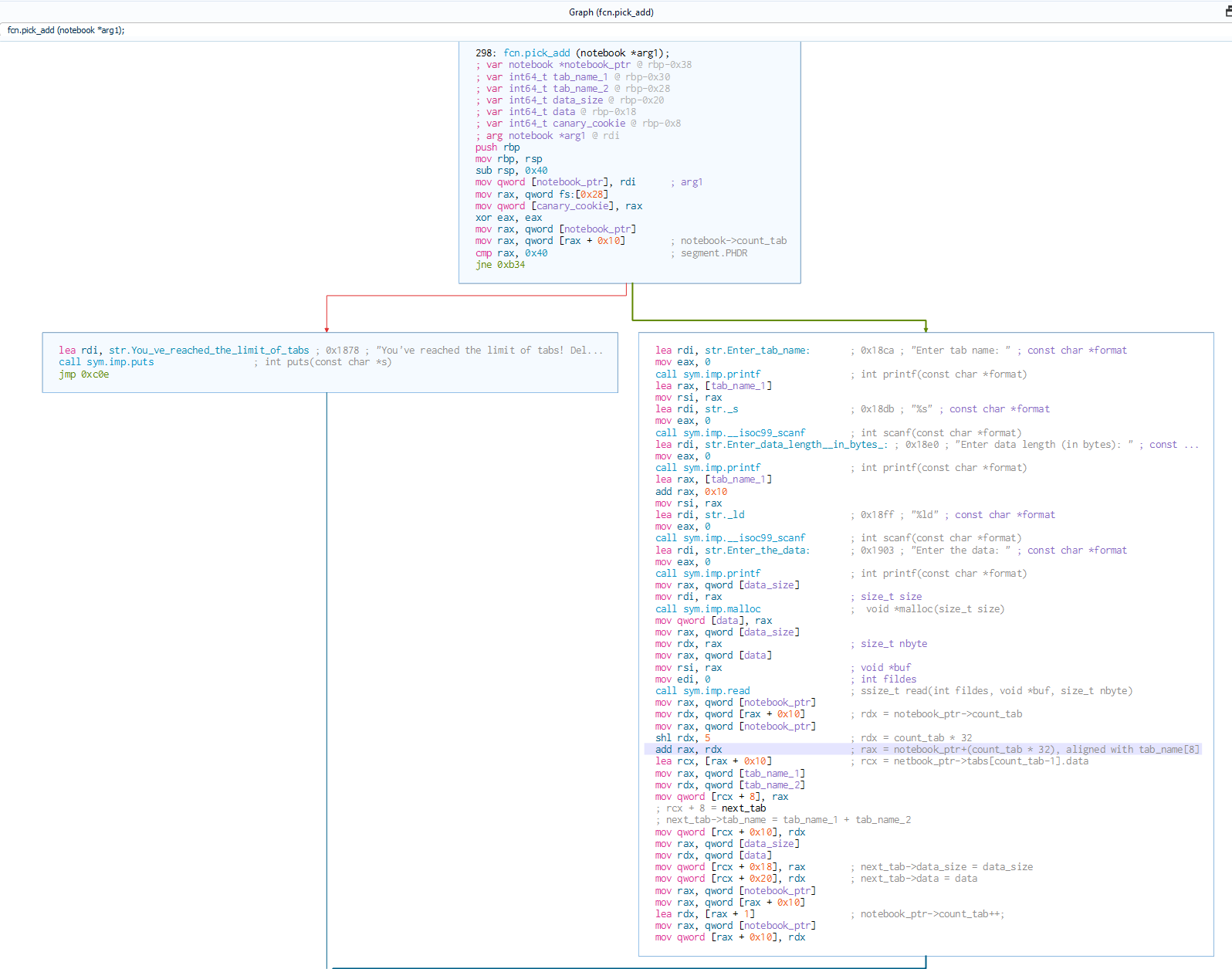
Task: Follow the jne 0xb34 jump target
Action: (510, 265)
